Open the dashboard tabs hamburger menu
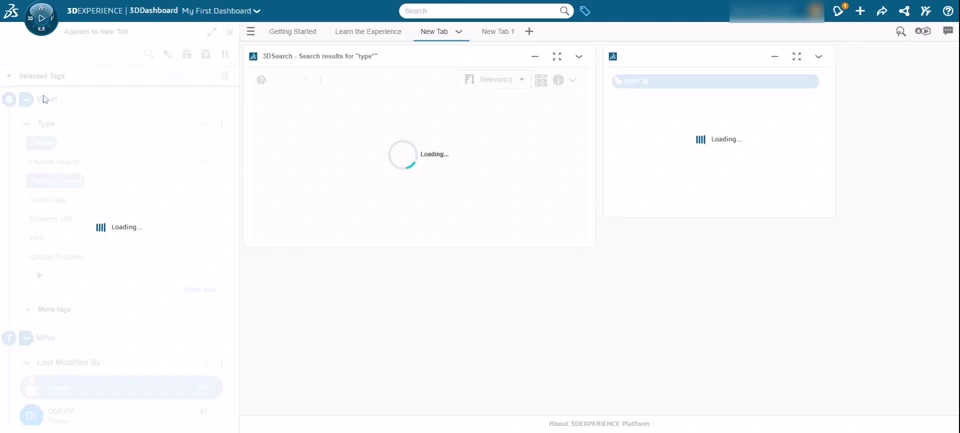960x433 pixels. pos(250,31)
